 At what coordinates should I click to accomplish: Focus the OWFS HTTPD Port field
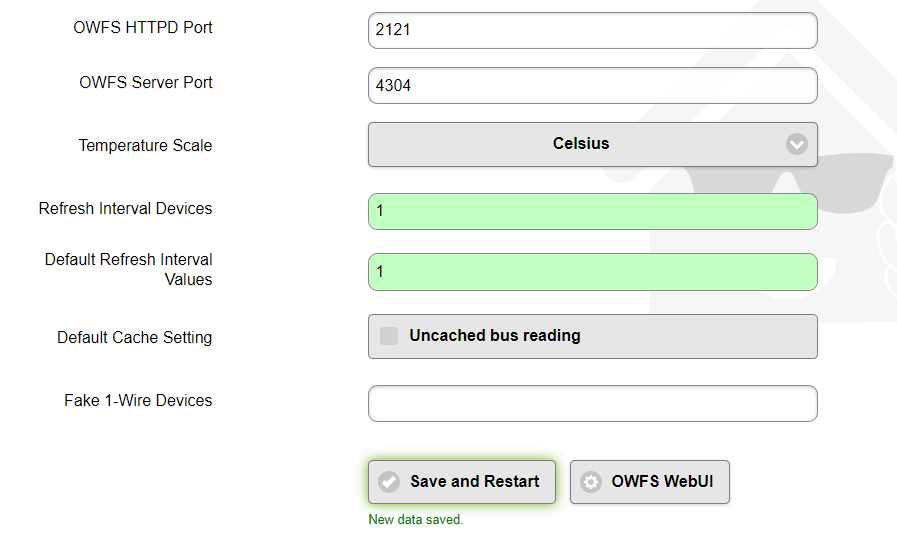(x=592, y=30)
